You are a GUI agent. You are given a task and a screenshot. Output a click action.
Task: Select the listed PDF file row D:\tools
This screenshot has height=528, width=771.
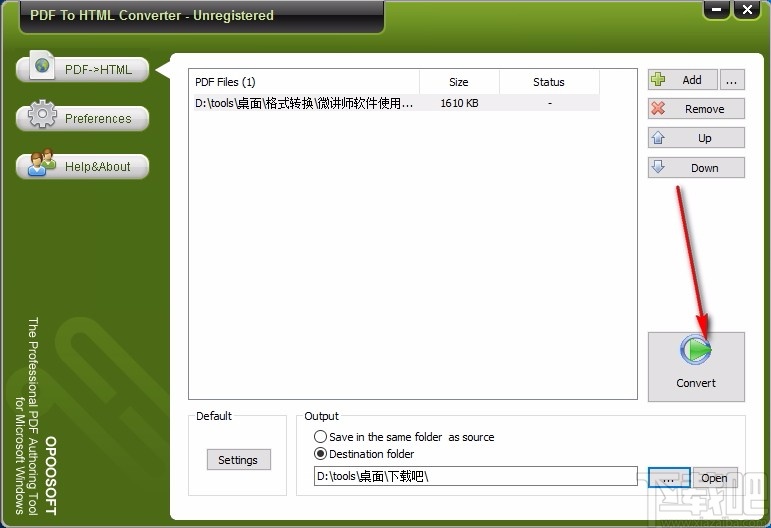[397, 103]
